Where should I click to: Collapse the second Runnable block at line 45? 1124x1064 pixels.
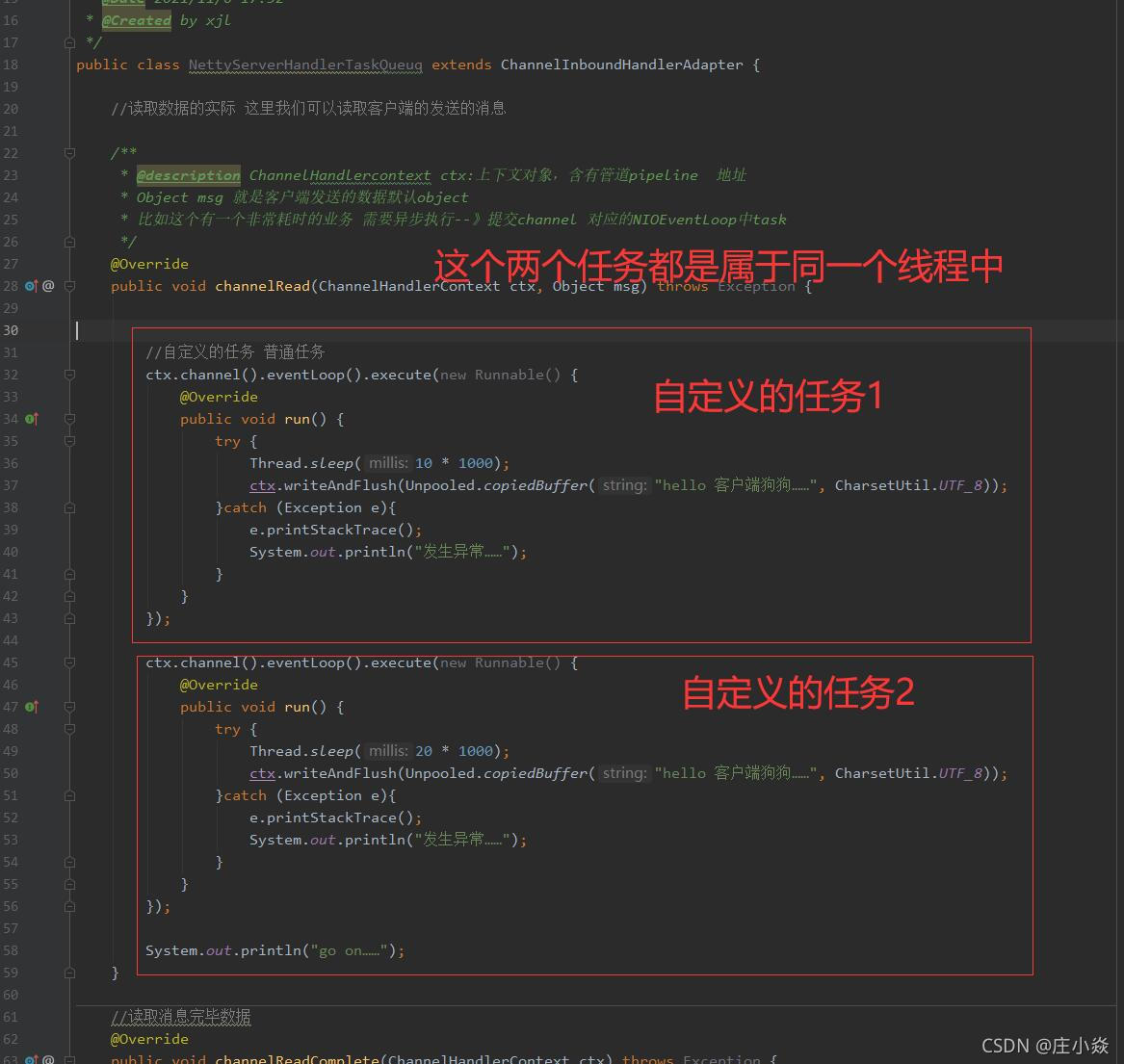pyautogui.click(x=69, y=662)
